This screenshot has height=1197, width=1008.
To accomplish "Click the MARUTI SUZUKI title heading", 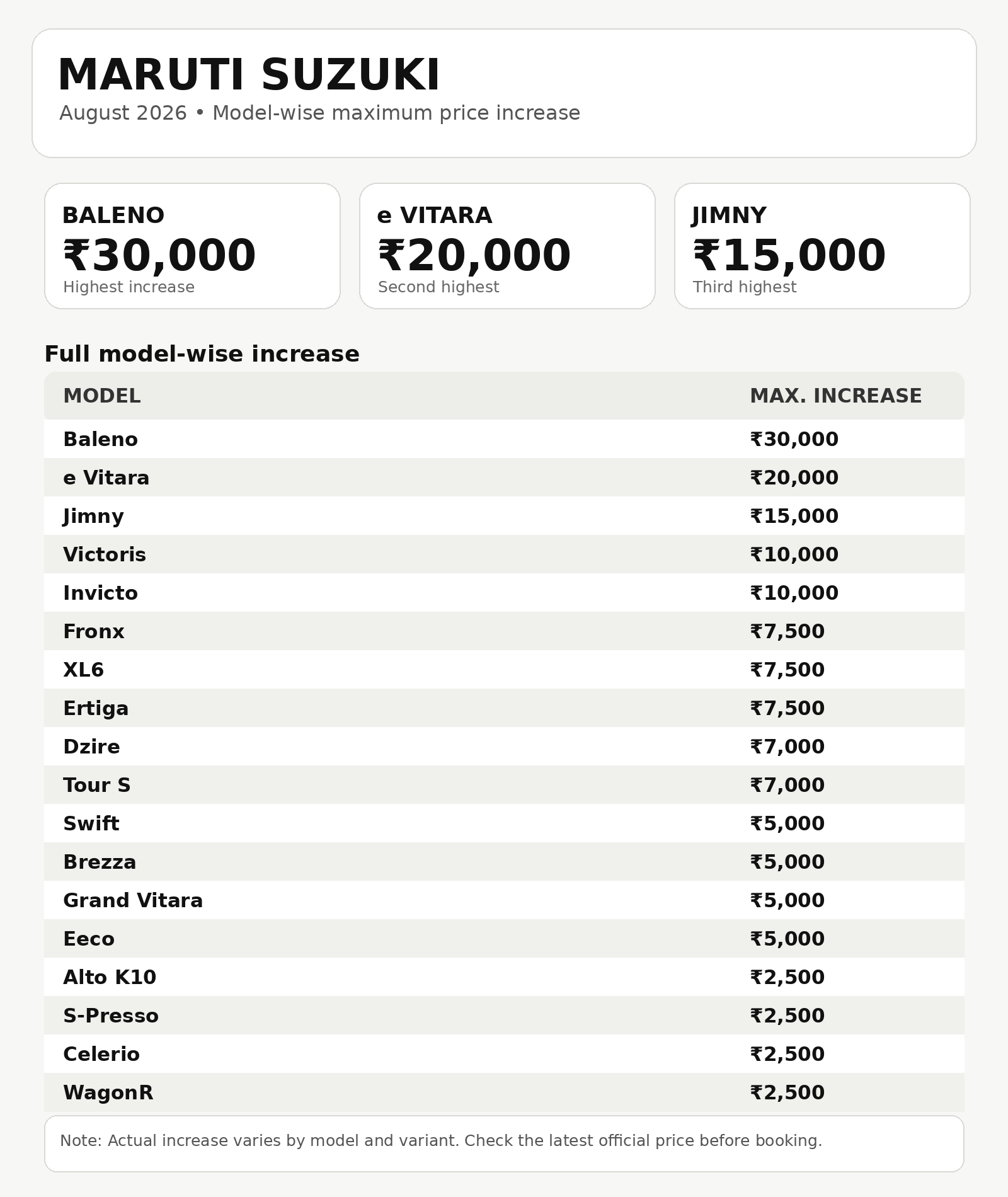I will click(x=249, y=75).
